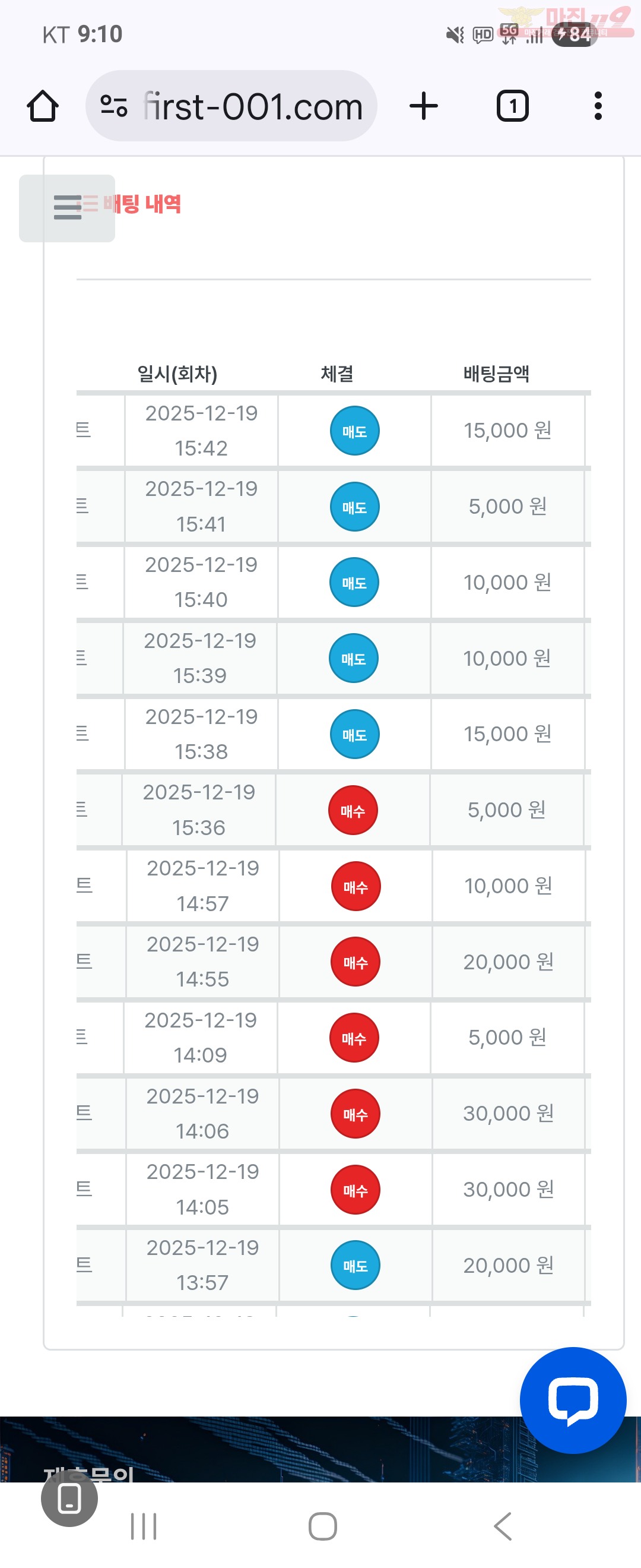Viewport: 641px width, 1568px height.
Task: Select the 배팅금액 column header
Action: click(496, 374)
